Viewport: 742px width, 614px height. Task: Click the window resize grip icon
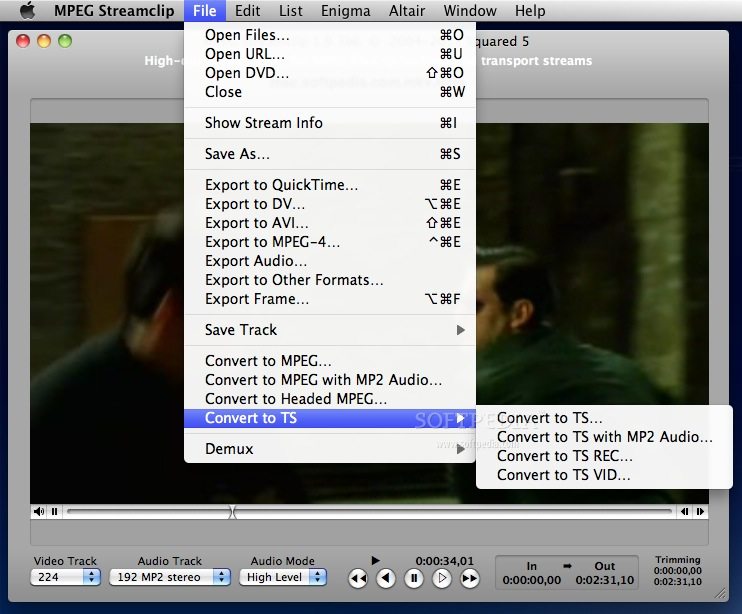point(720,593)
